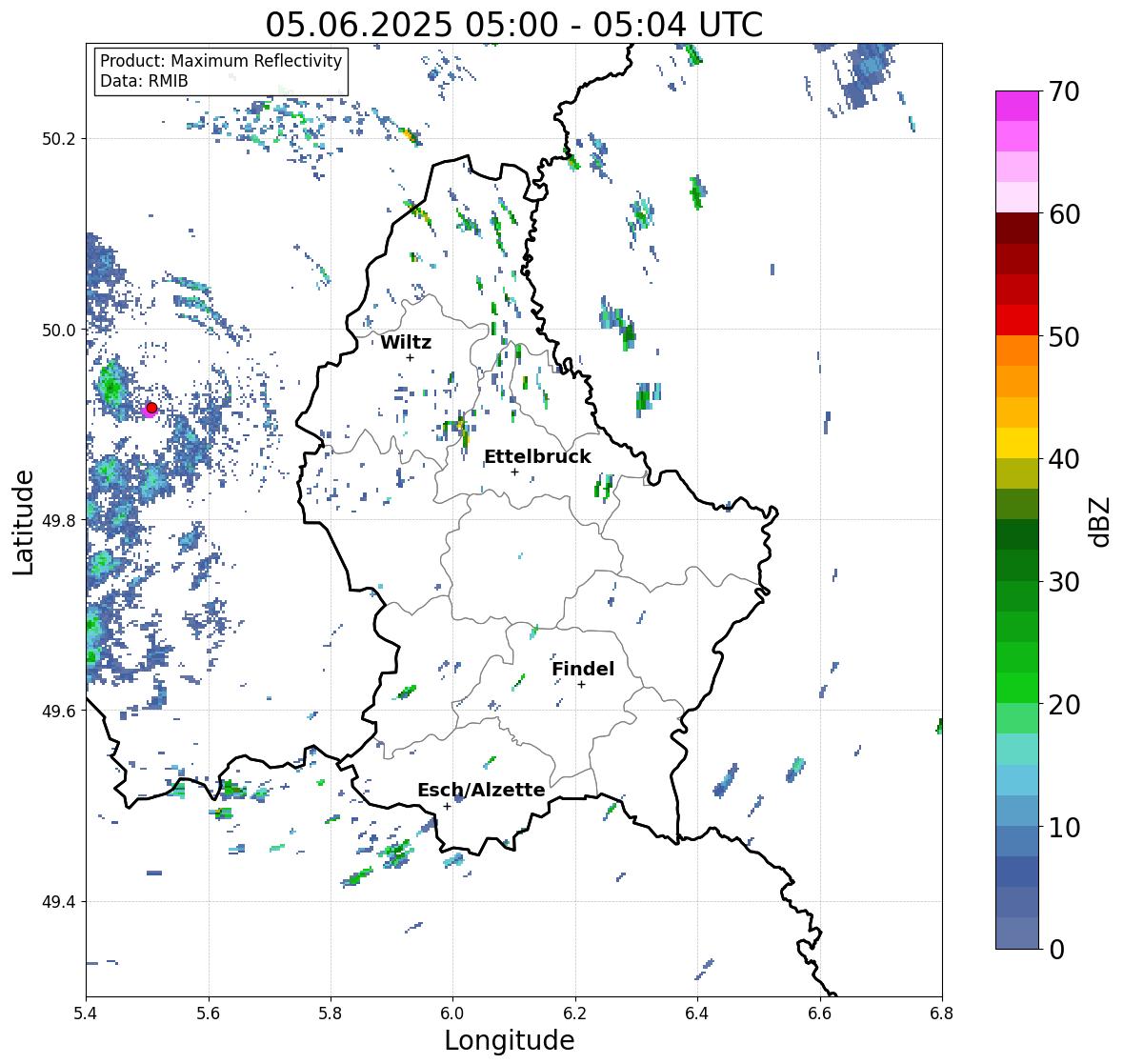Screen dimensions: 1123x1064
Task: Click the 50.2 latitude tick label
Action: (x=58, y=139)
